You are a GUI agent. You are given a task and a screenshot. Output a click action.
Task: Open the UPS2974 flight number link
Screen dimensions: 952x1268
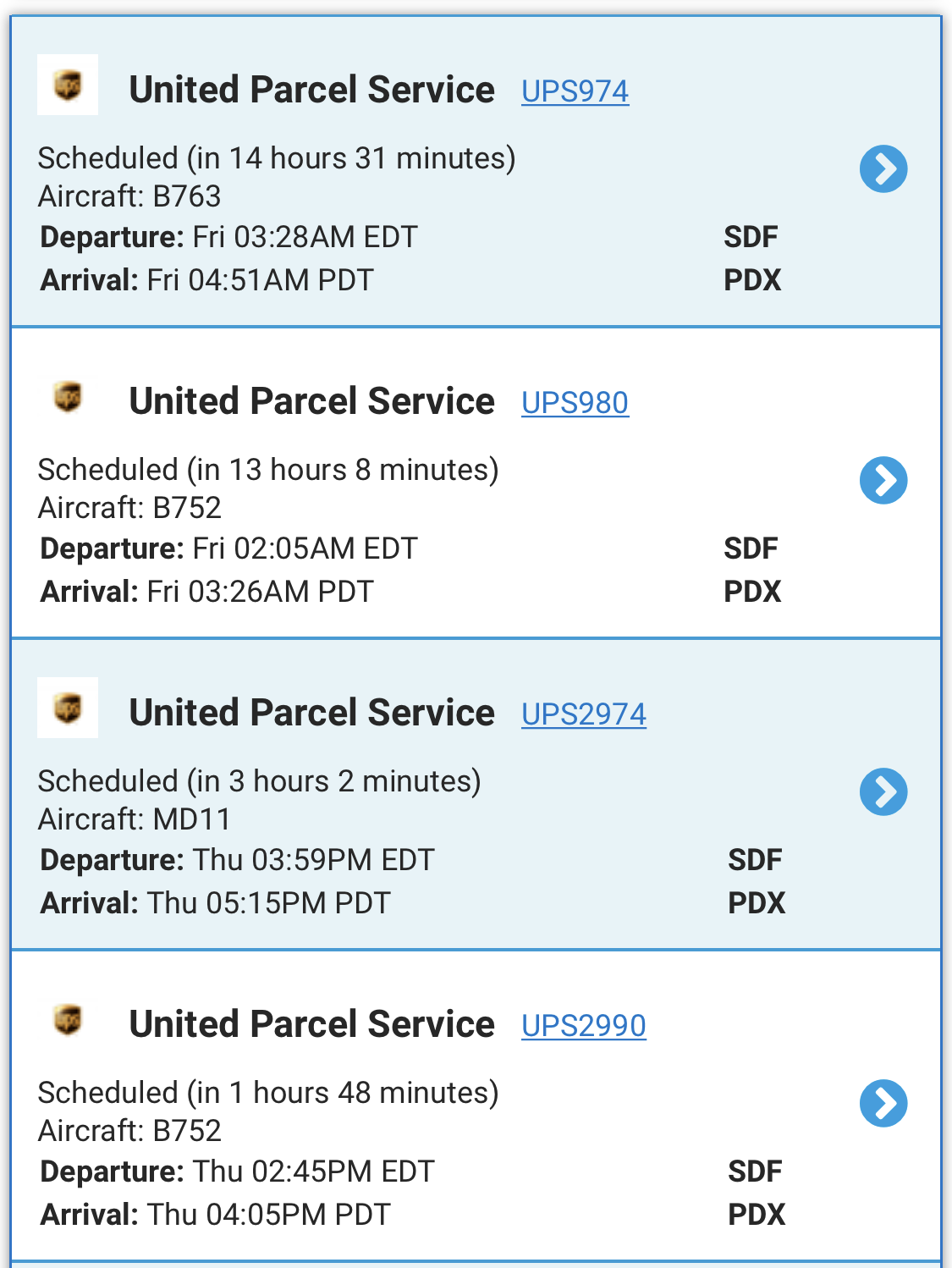point(583,714)
